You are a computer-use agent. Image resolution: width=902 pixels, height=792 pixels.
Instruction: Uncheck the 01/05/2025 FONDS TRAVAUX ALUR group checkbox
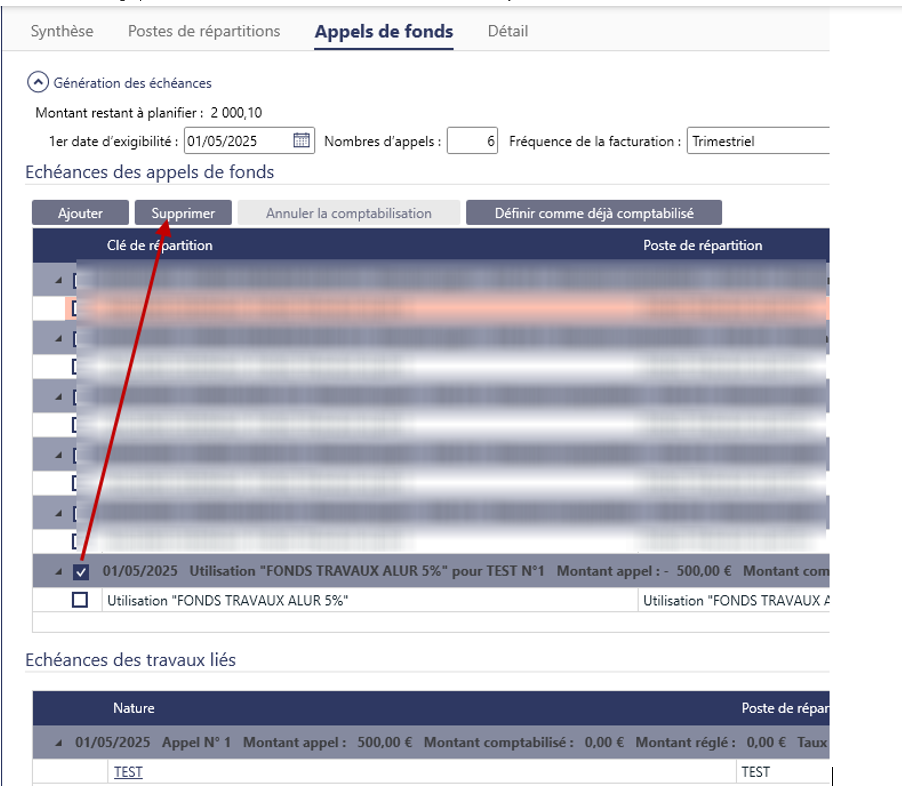(x=81, y=572)
